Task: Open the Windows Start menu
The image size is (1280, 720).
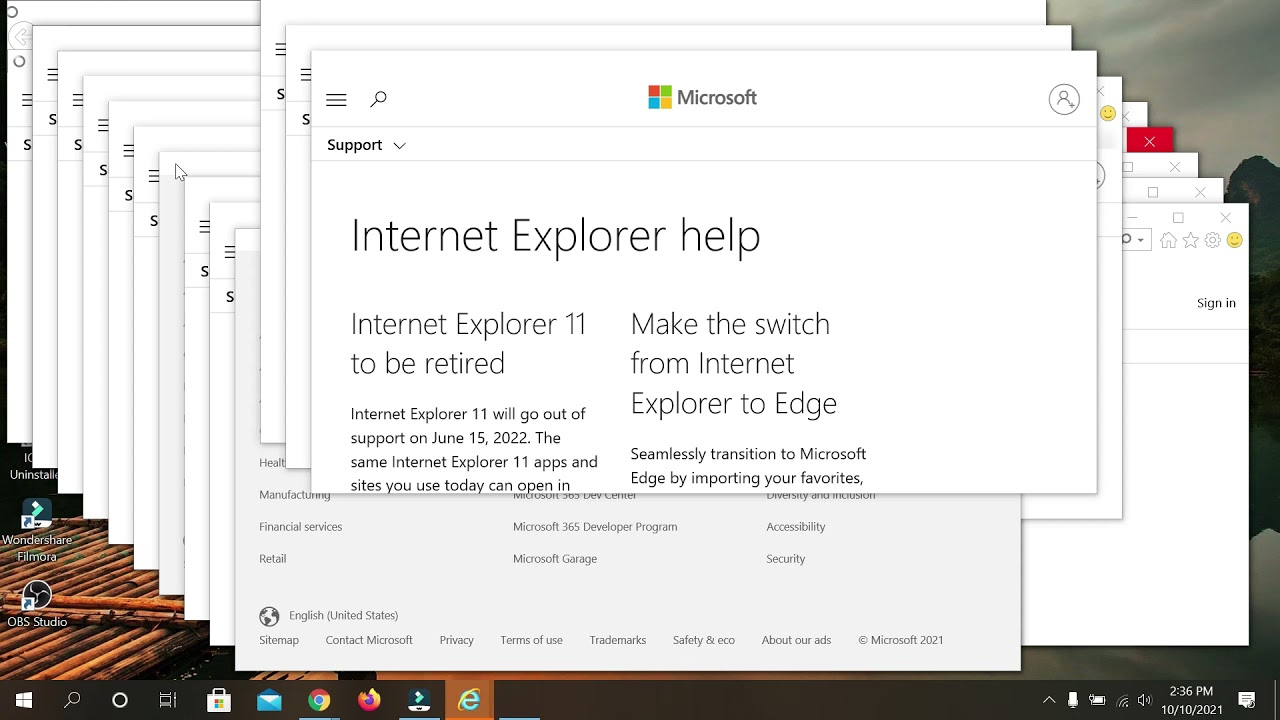Action: pos(23,700)
